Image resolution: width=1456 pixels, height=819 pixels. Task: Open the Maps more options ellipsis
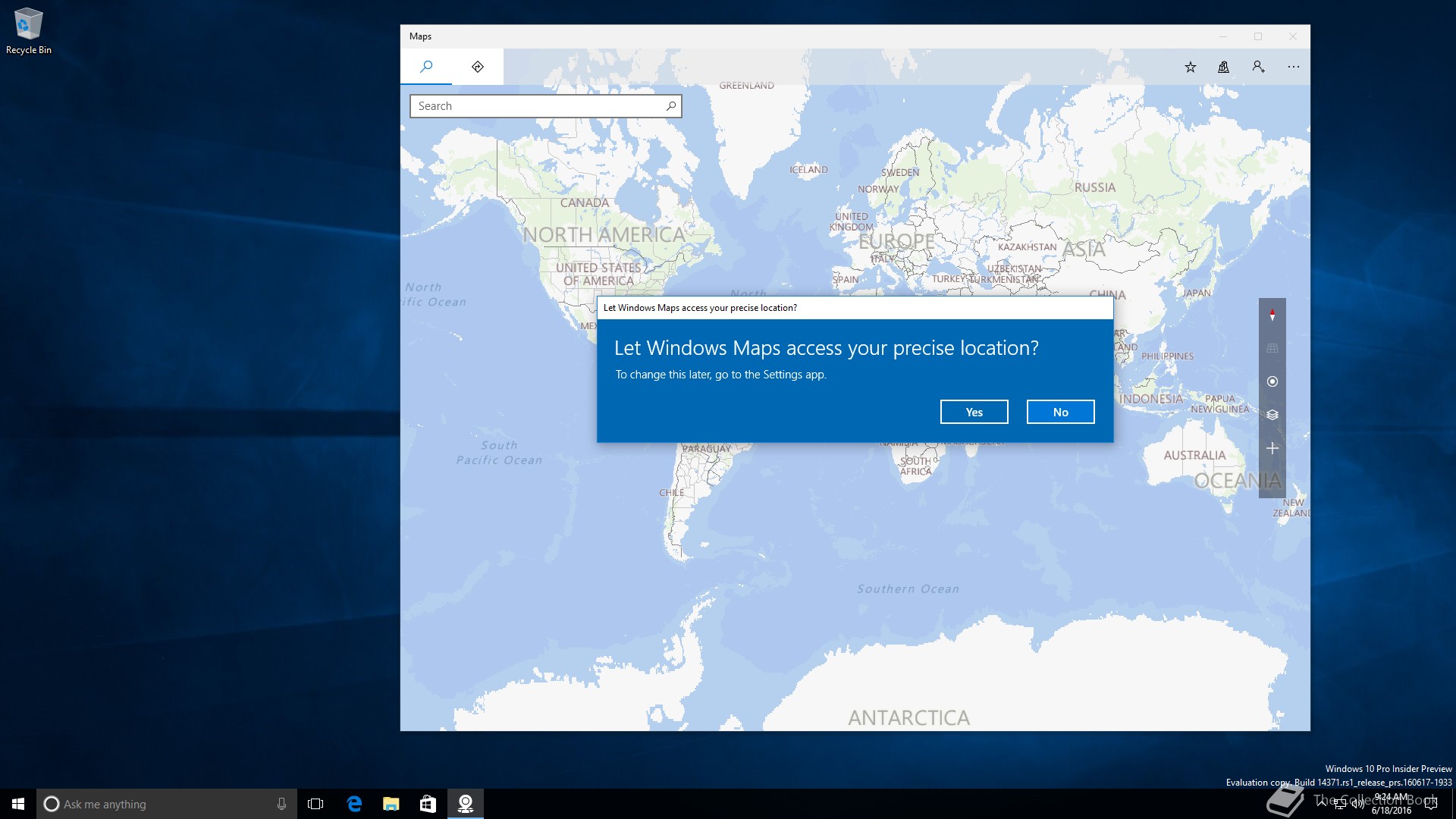point(1294,67)
